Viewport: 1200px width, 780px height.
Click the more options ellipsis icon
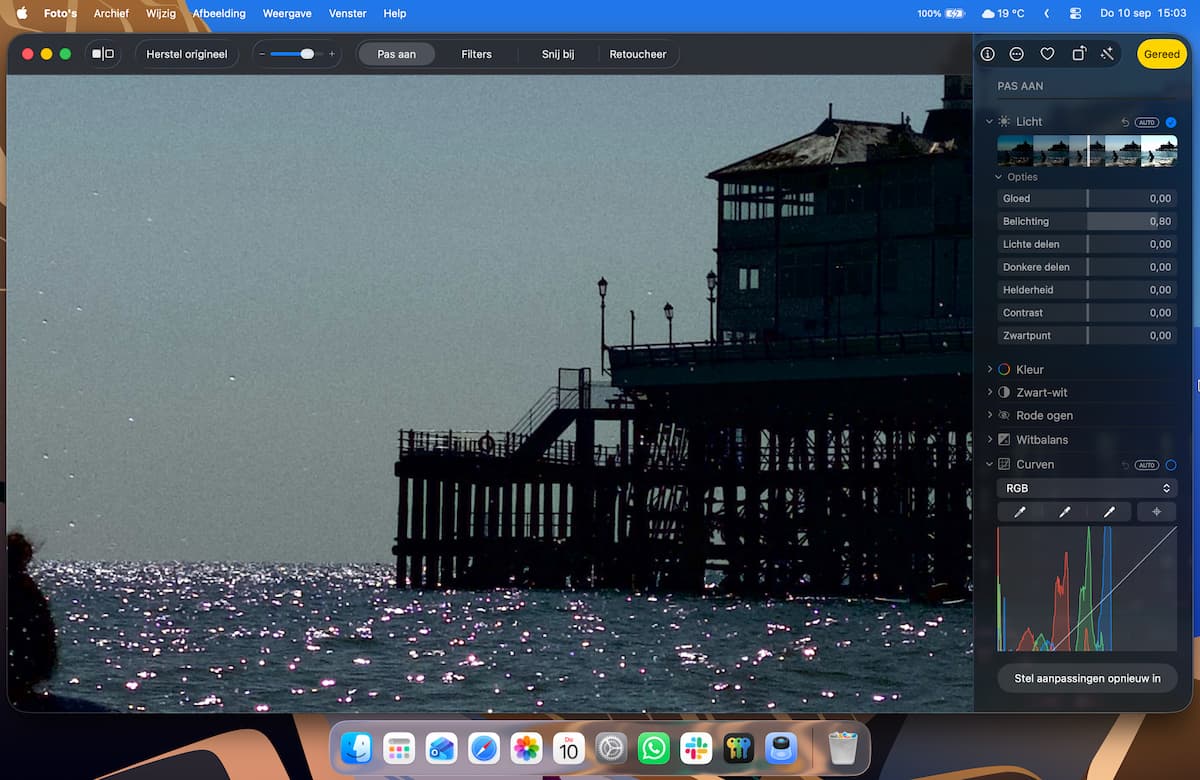1017,54
